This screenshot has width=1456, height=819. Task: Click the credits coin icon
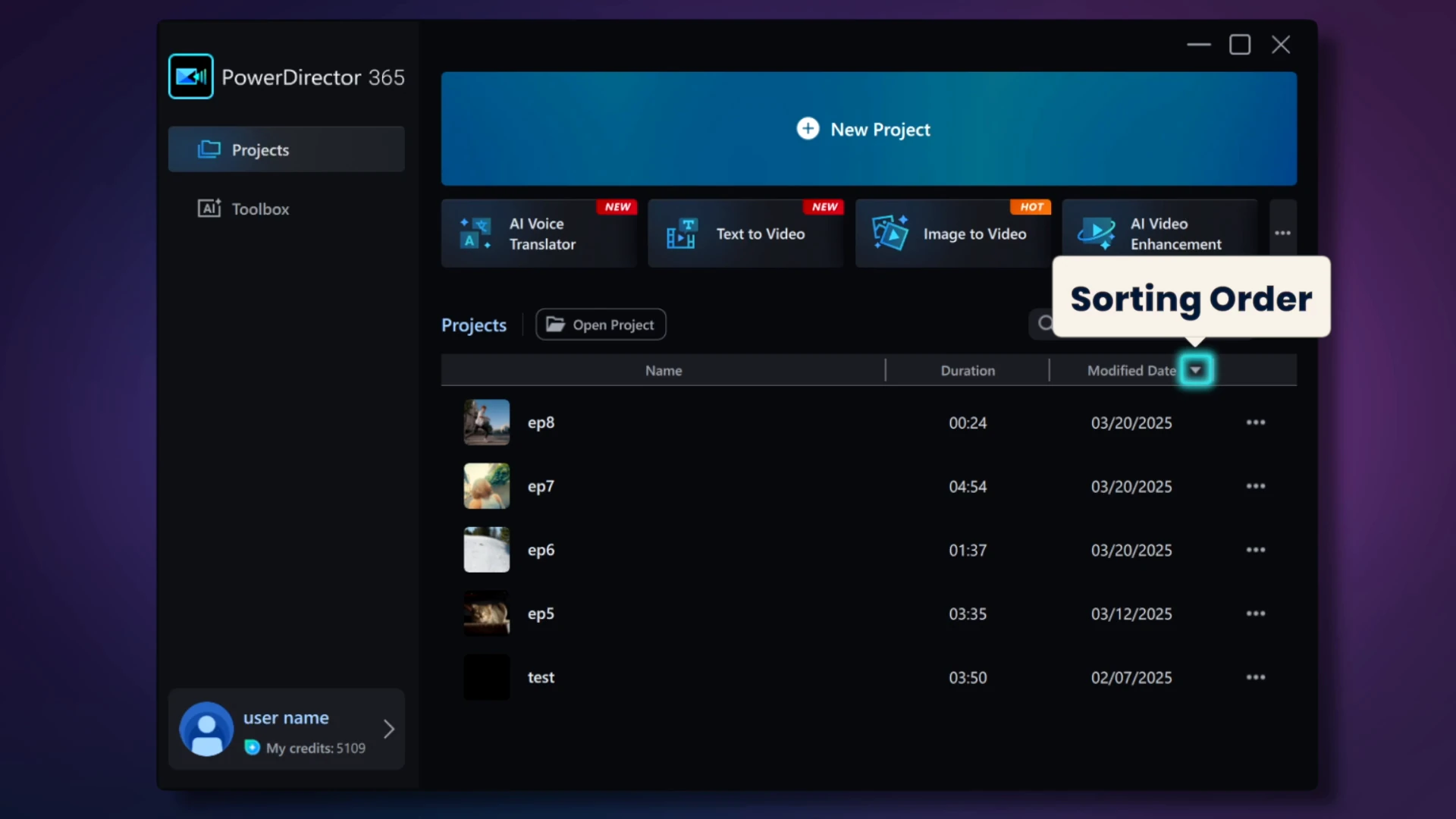253,748
